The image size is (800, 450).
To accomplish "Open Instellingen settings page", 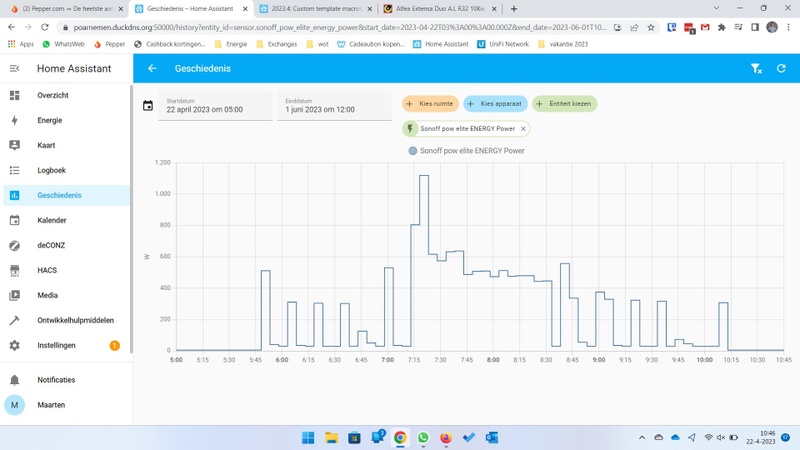I will pos(66,345).
